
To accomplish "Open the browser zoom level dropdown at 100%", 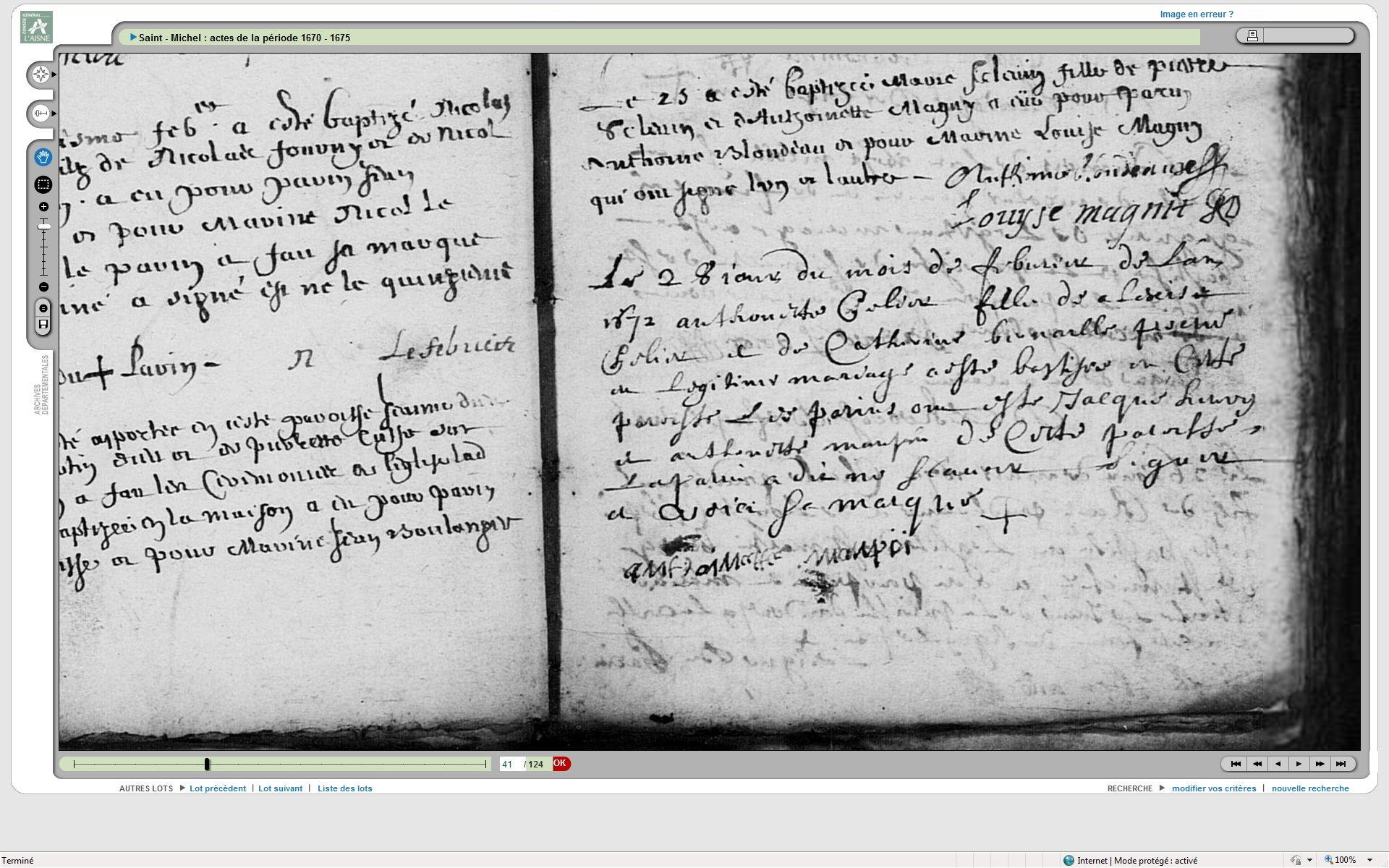I will pos(1369,860).
